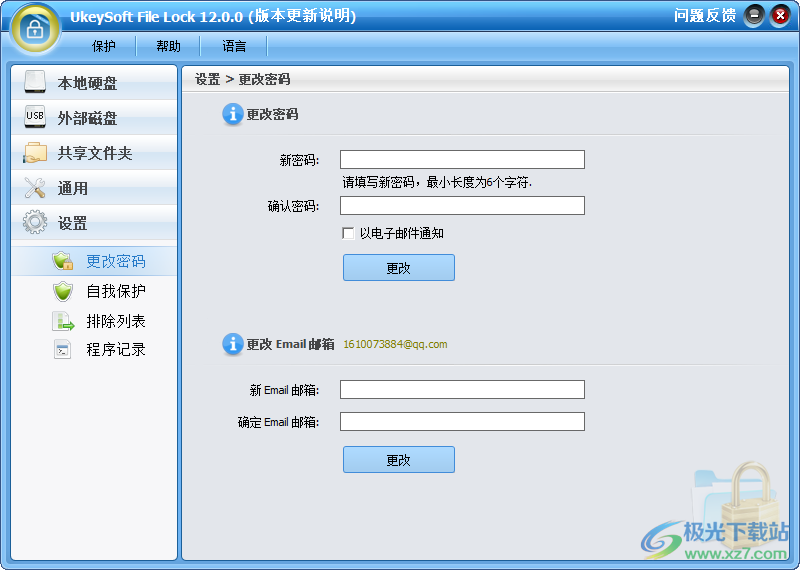Open the 语言 menu
The image size is (800, 570).
point(234,46)
